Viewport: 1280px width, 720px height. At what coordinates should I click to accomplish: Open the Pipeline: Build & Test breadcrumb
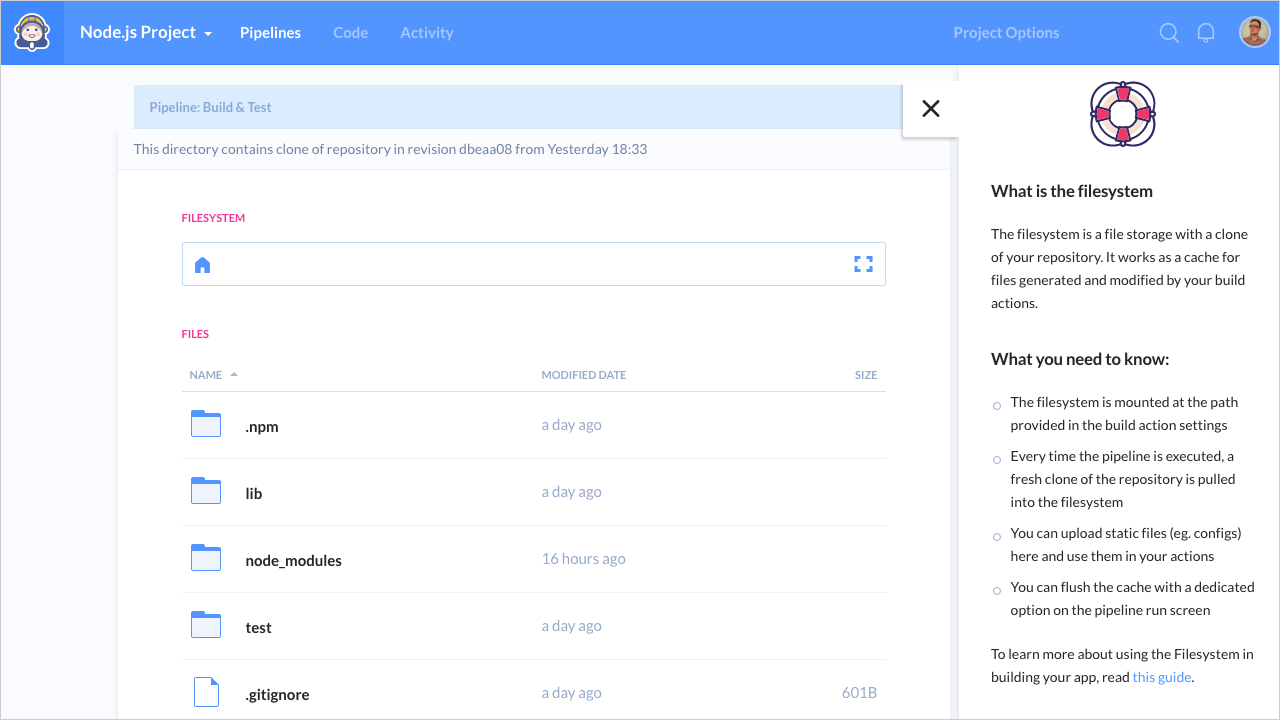point(210,107)
